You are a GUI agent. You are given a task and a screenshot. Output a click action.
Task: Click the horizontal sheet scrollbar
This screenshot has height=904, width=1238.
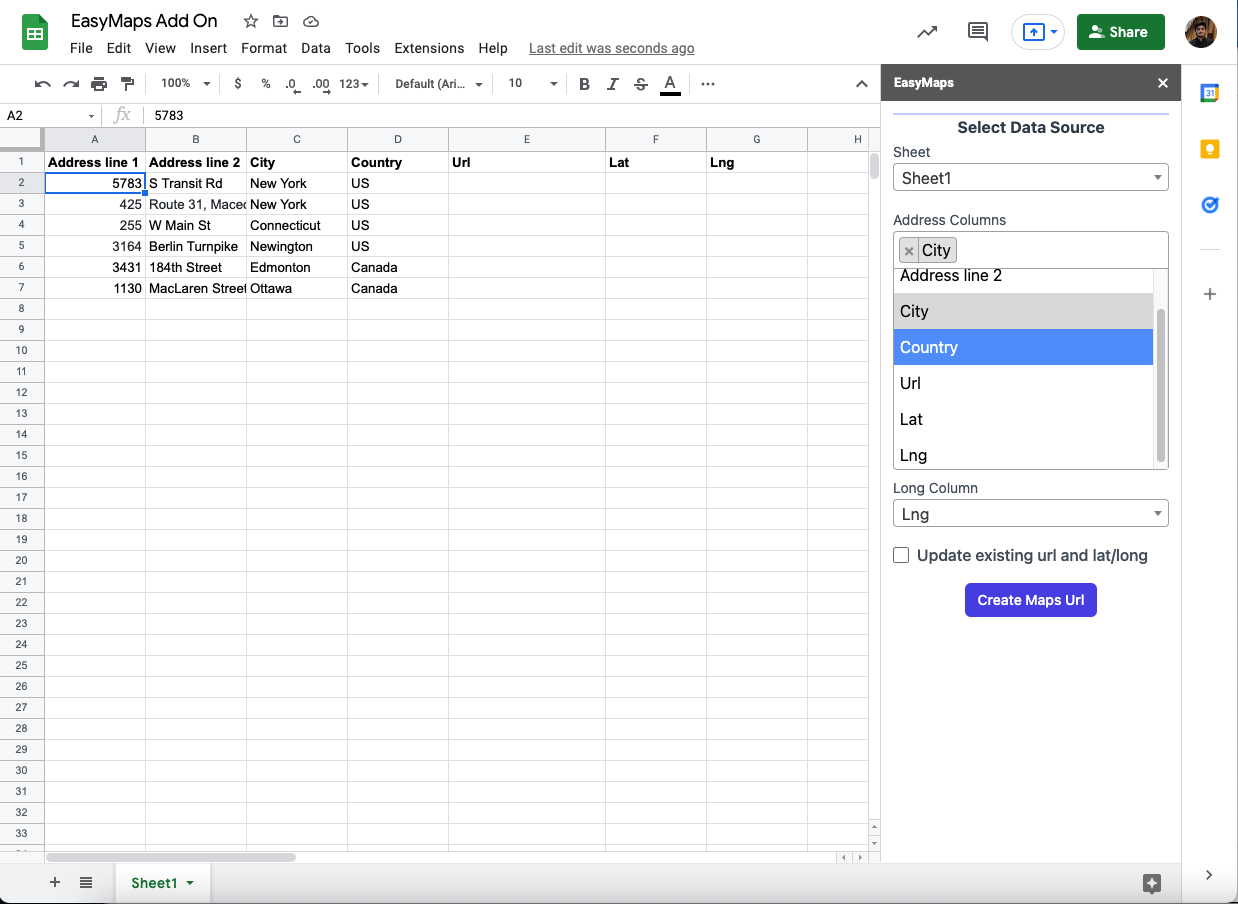(171, 857)
